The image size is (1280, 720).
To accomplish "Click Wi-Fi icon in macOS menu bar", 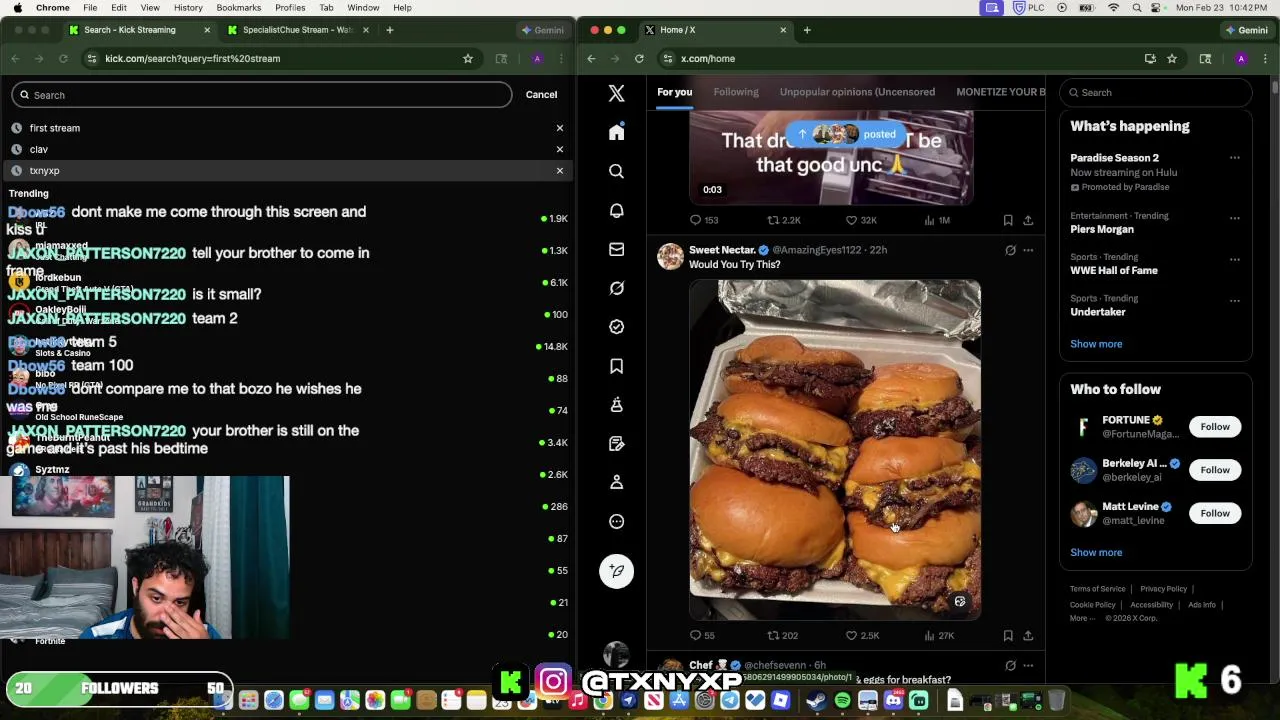I will 1113,7.
